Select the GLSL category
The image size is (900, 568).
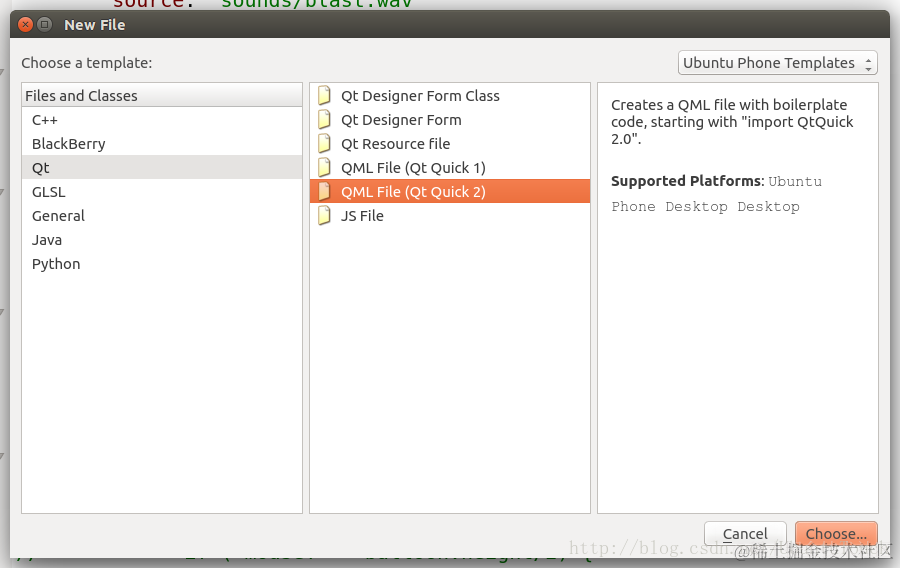click(162, 192)
